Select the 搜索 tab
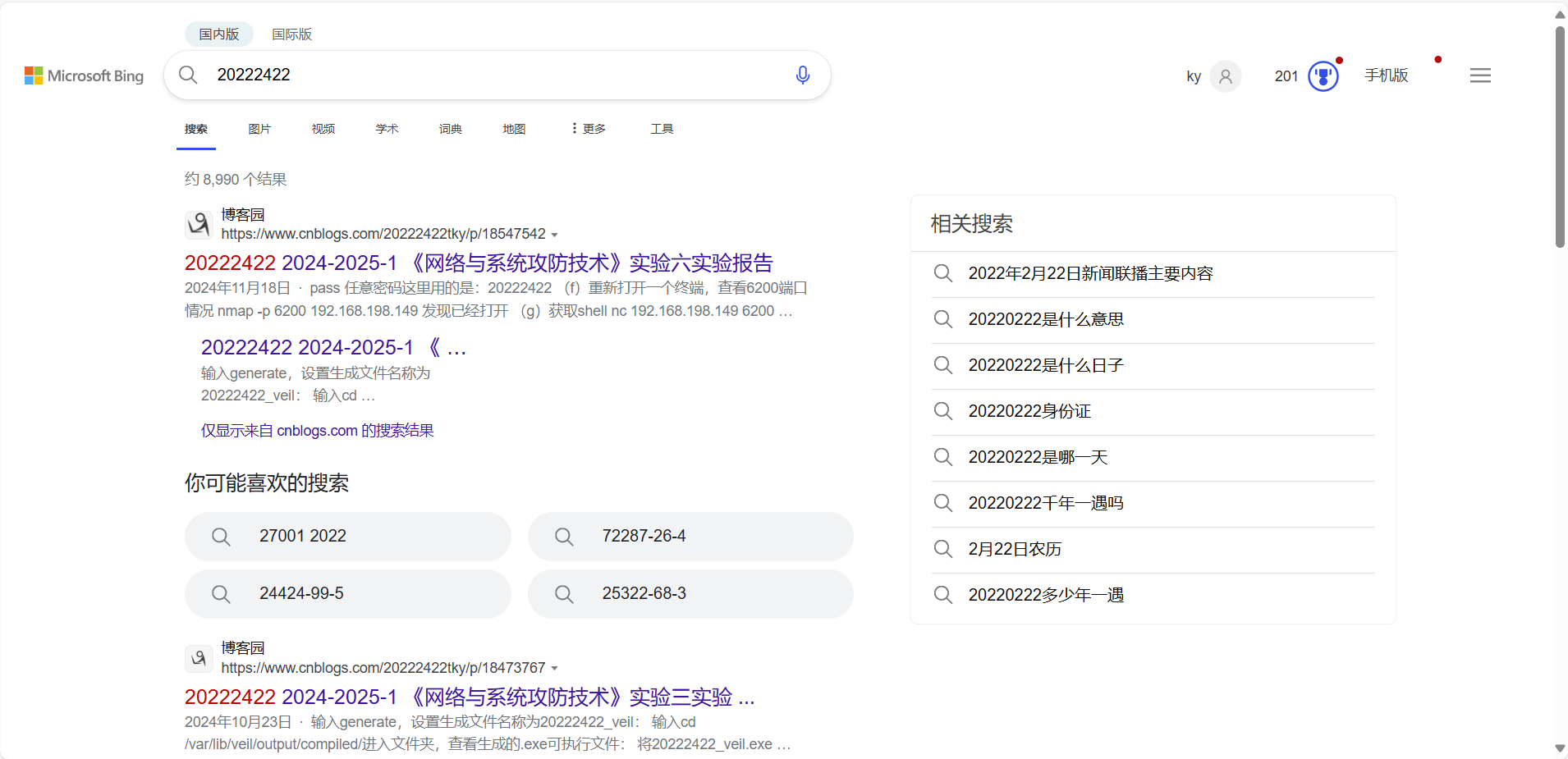1568x759 pixels. [196, 129]
